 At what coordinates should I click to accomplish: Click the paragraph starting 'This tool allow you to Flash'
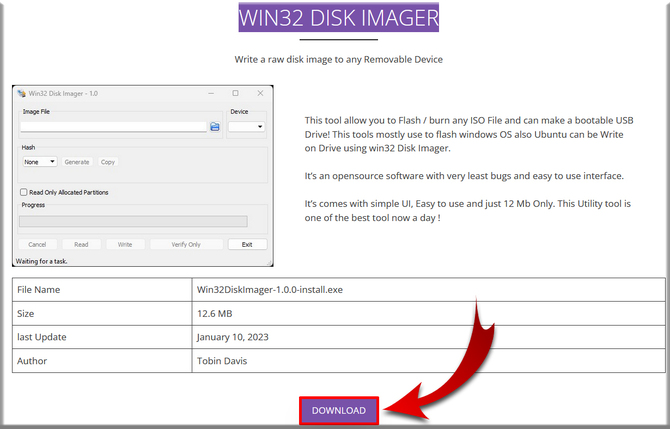pos(469,134)
